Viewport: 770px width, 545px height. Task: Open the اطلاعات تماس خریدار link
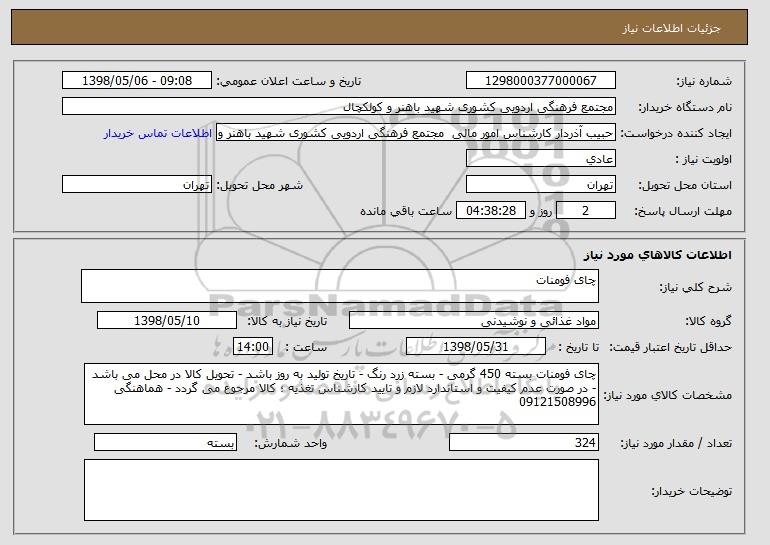tap(158, 133)
